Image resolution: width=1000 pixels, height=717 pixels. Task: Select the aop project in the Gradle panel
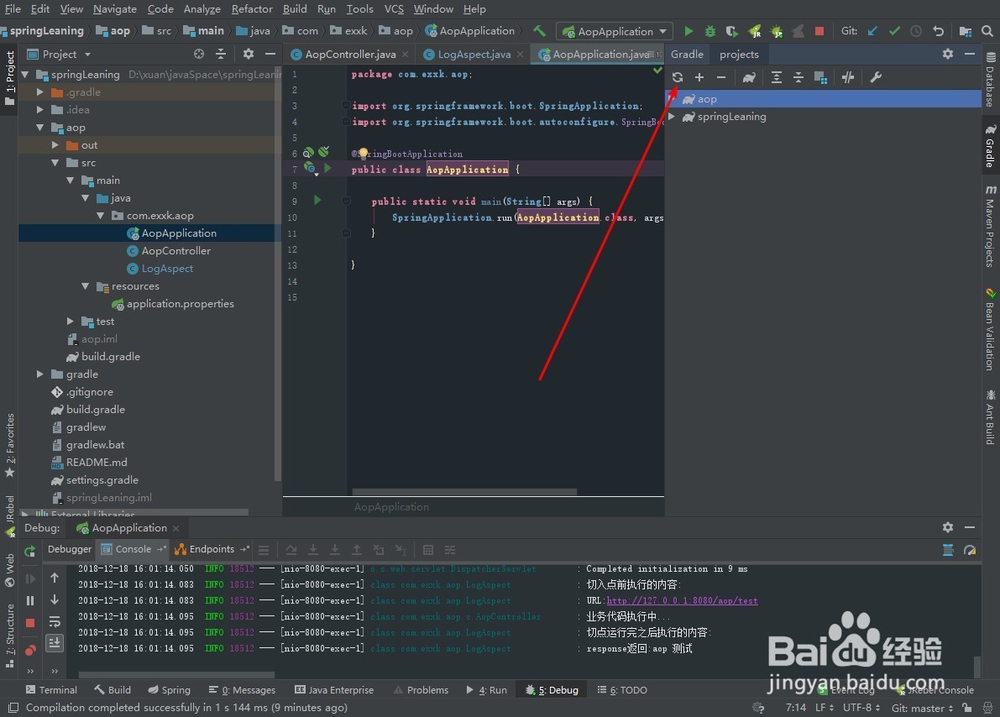823,99
